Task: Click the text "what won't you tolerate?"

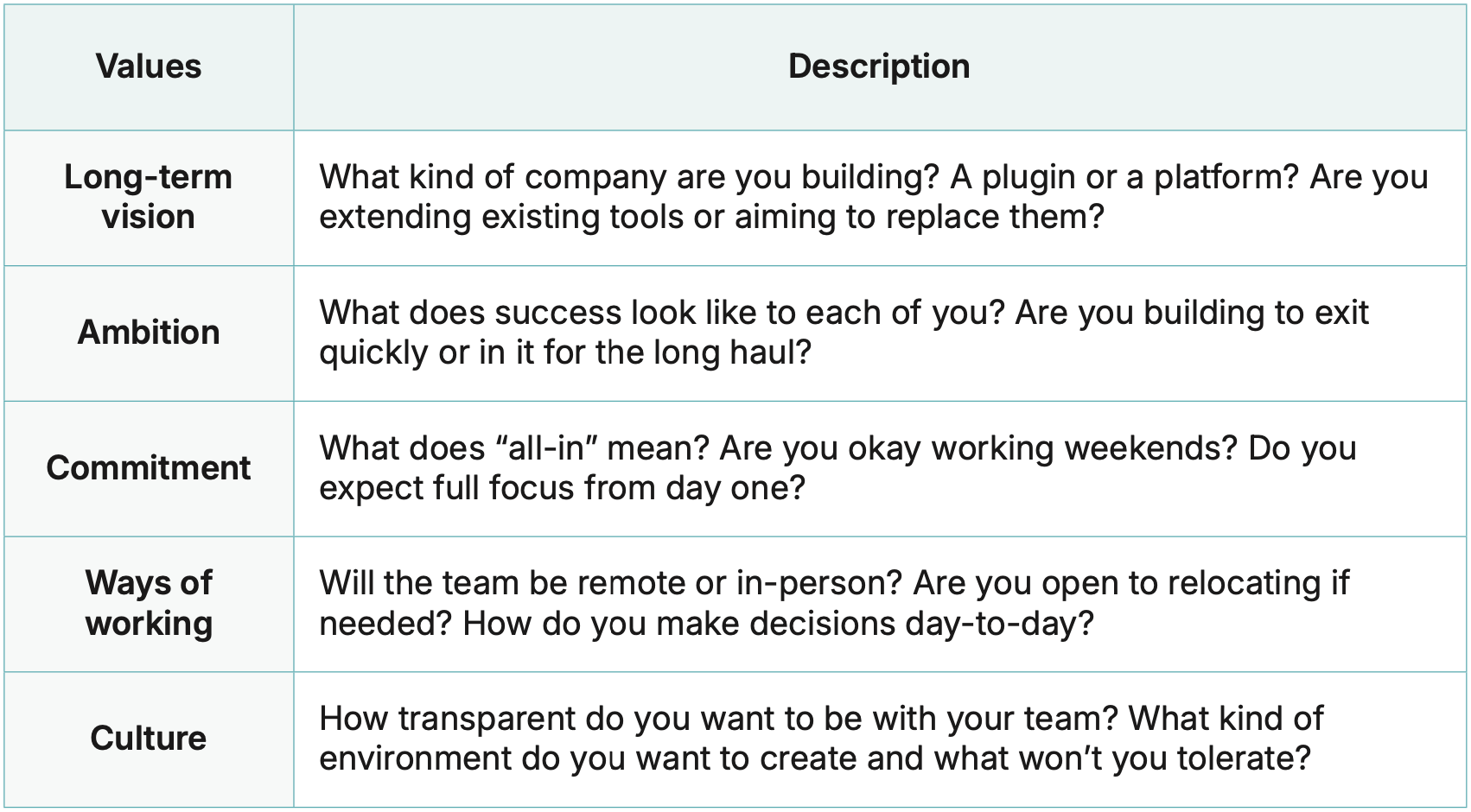Action: [1122, 758]
